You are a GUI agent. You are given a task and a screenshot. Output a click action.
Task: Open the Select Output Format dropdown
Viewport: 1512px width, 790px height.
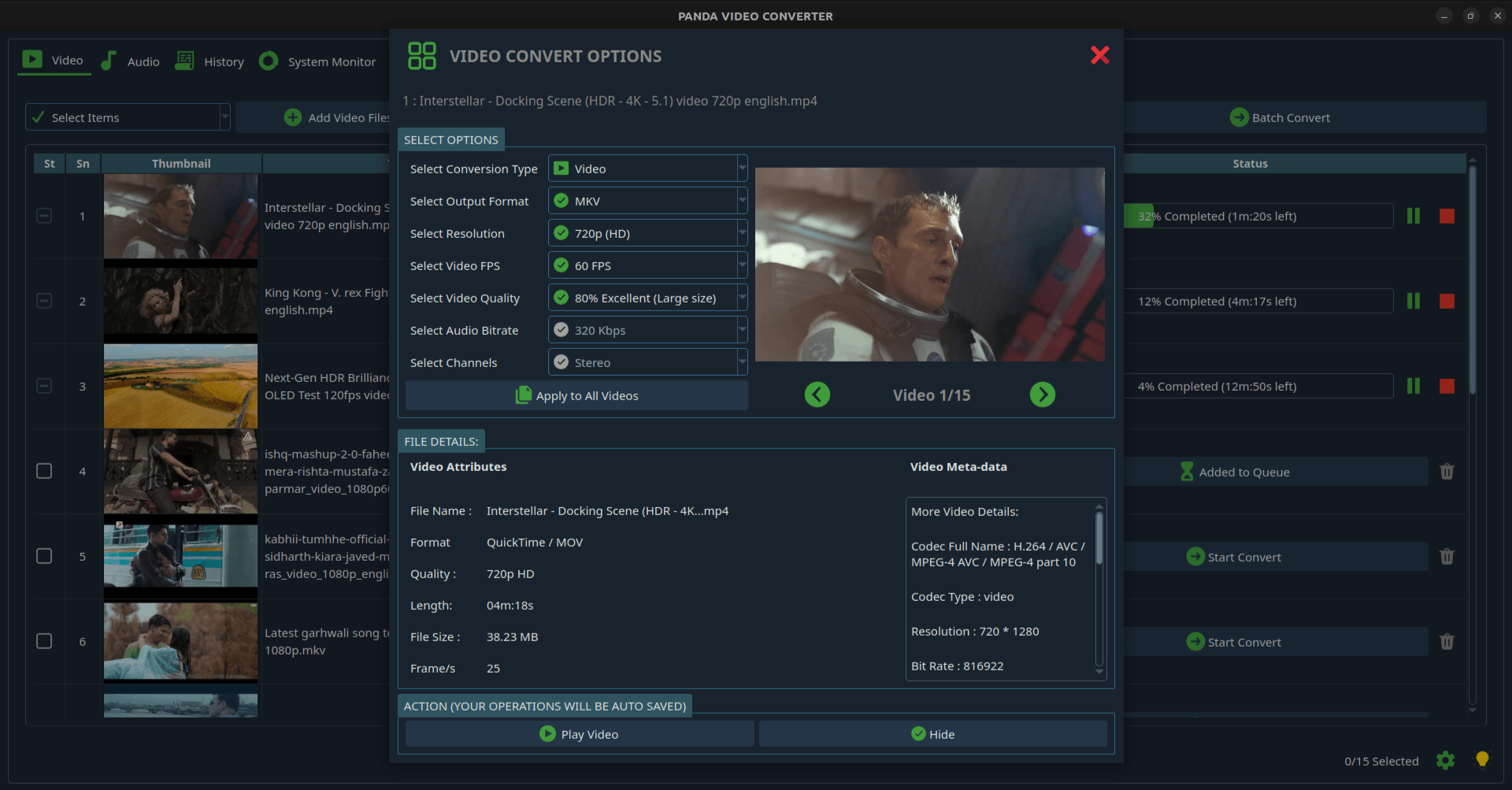(647, 201)
